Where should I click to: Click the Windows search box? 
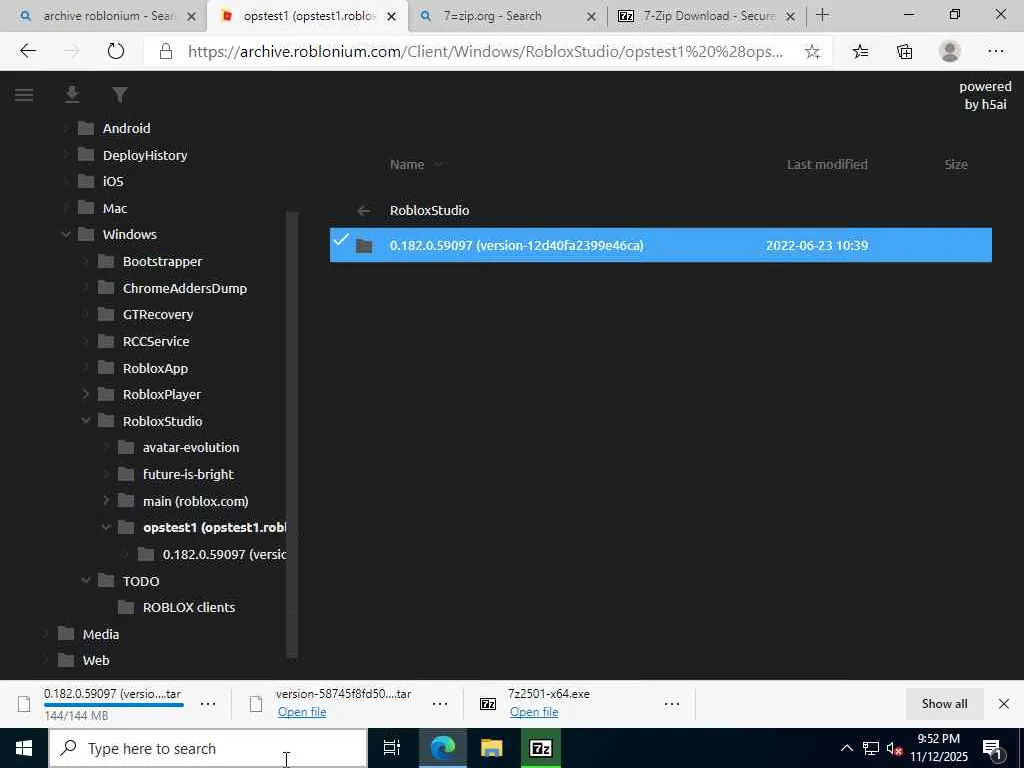point(208,748)
